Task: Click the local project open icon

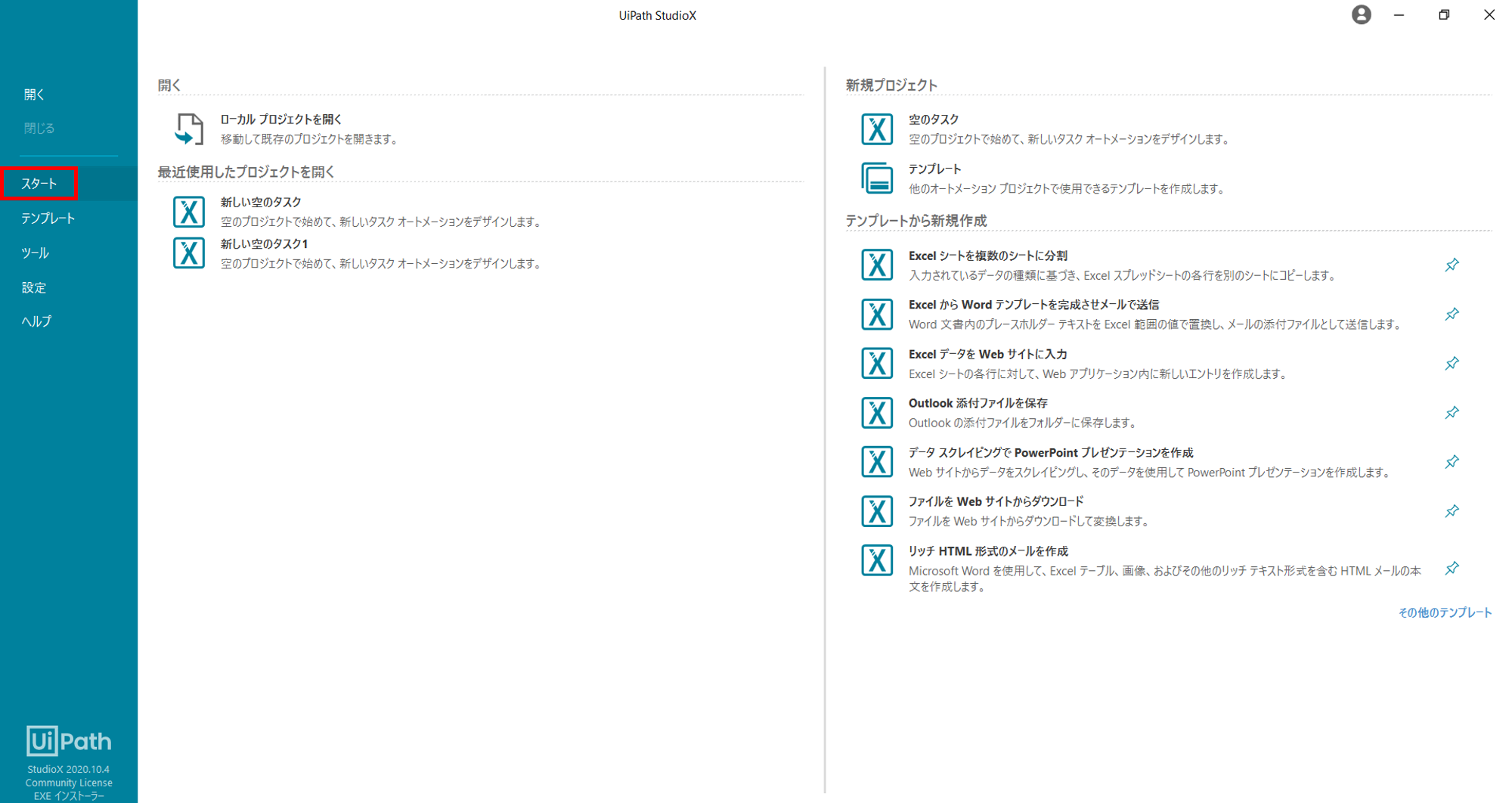Action: (x=189, y=129)
